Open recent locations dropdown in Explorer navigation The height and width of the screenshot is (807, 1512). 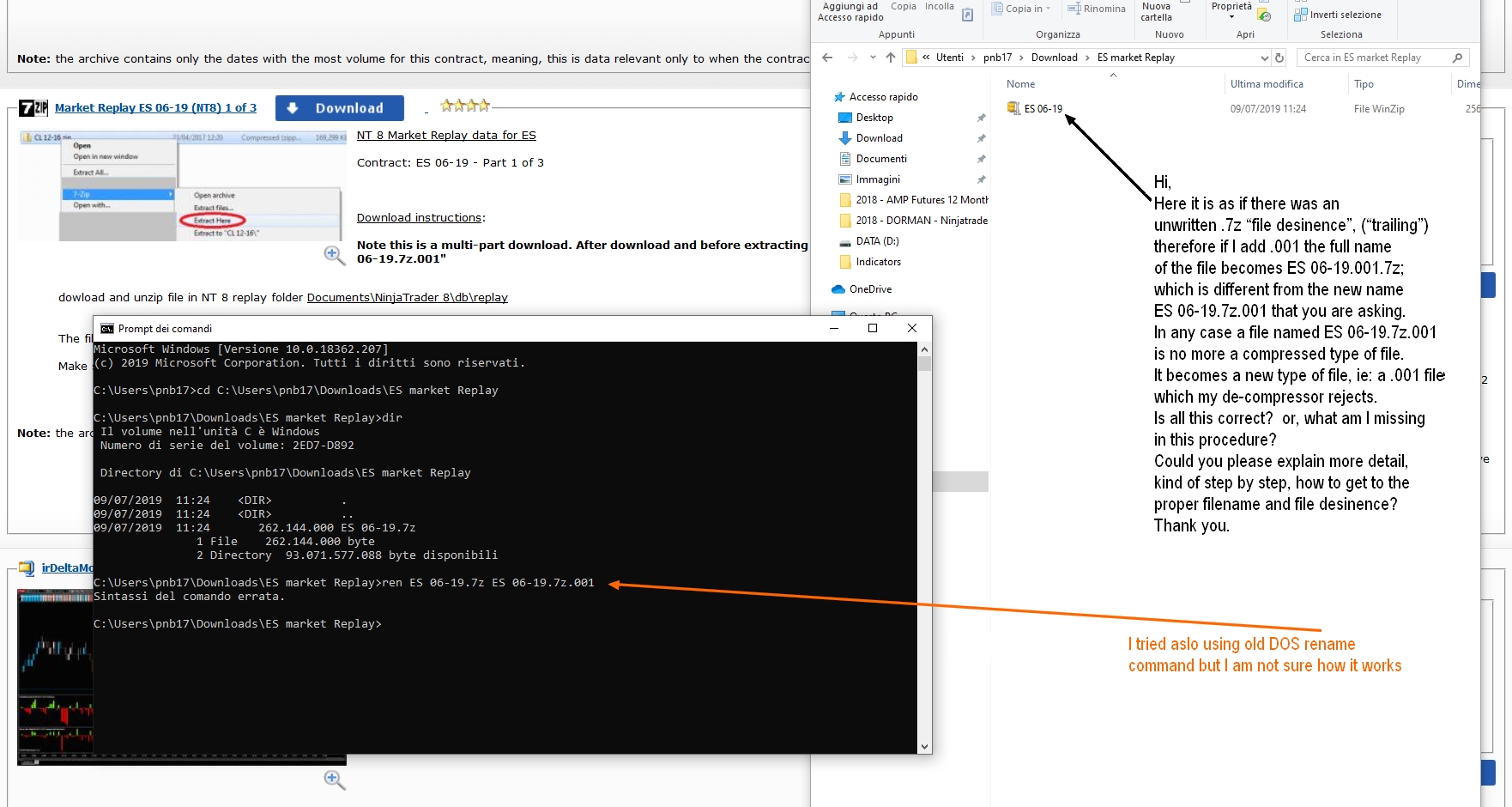point(873,58)
